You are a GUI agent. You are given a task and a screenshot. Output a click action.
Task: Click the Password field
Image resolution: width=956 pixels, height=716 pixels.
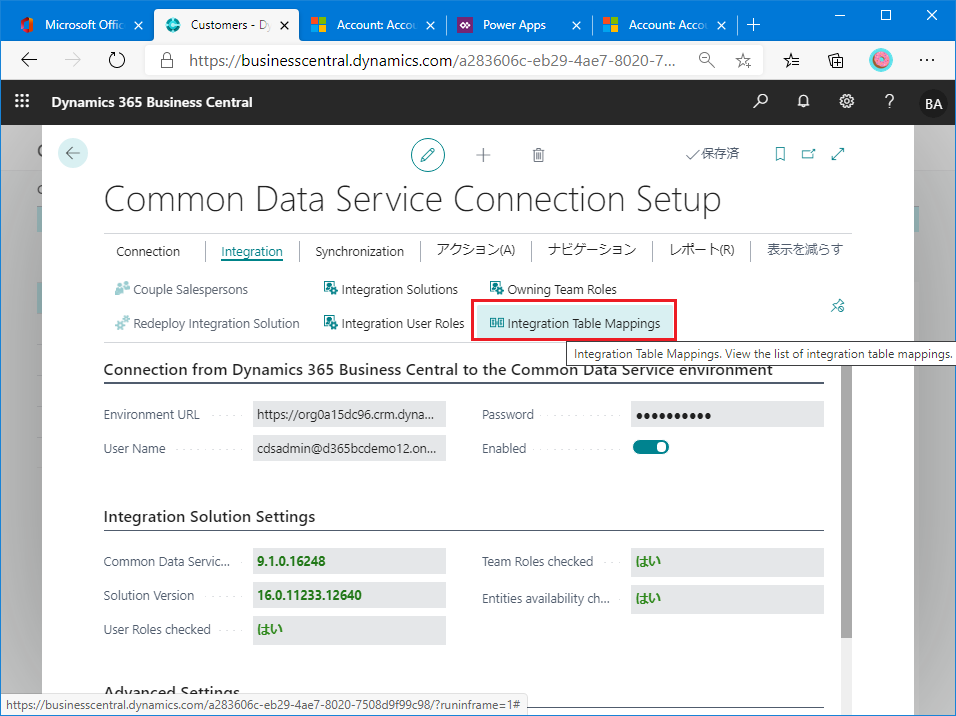[x=727, y=414]
